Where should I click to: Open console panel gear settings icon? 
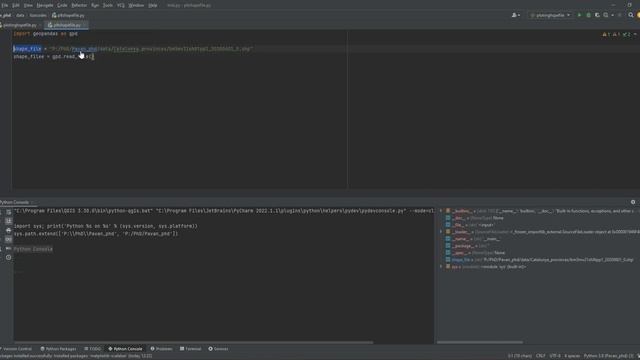point(633,202)
